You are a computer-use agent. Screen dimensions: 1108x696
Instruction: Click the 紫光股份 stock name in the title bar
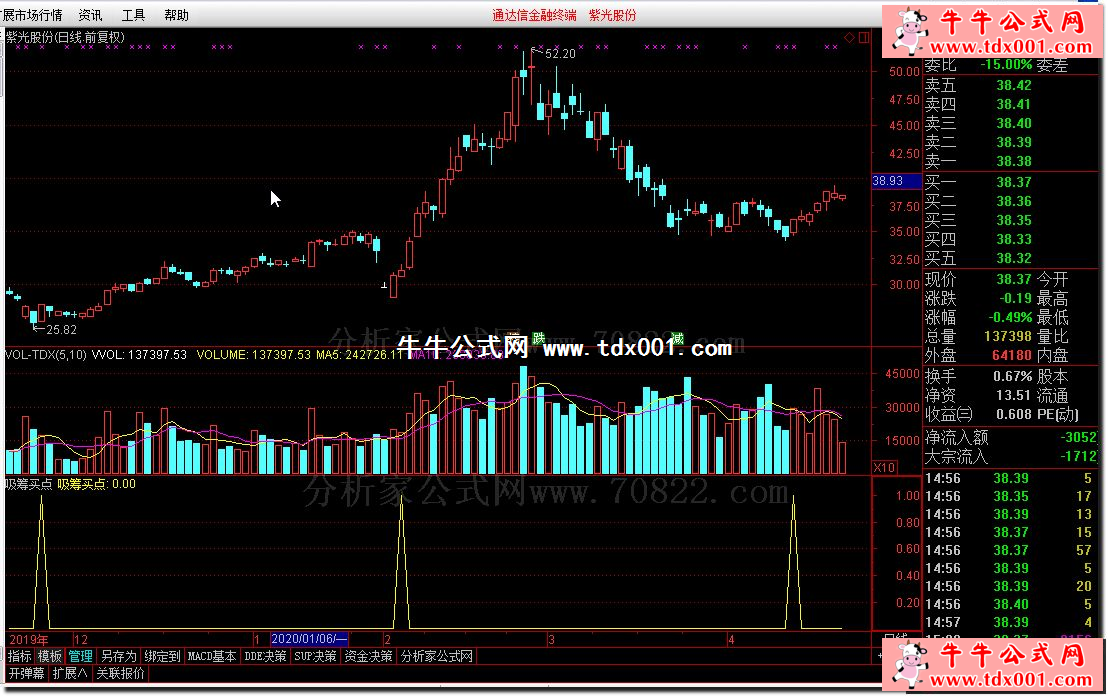tap(613, 15)
